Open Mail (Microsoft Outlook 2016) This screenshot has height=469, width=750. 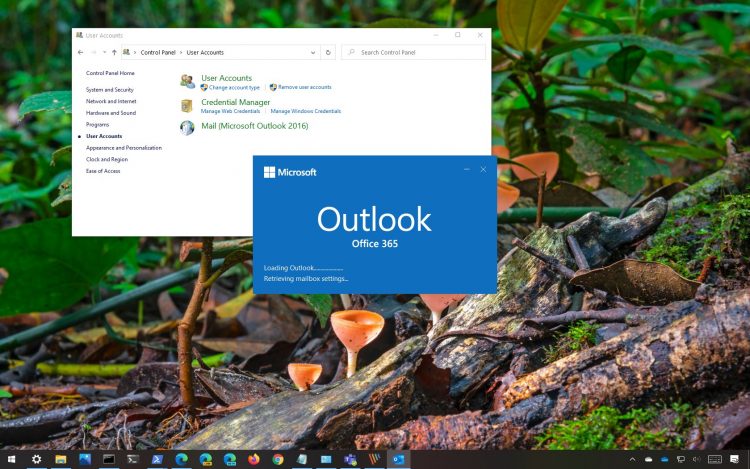[x=254, y=126]
